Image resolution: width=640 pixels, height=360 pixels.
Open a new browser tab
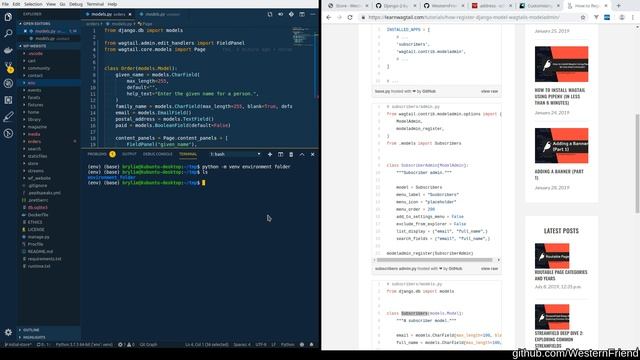coord(618,6)
